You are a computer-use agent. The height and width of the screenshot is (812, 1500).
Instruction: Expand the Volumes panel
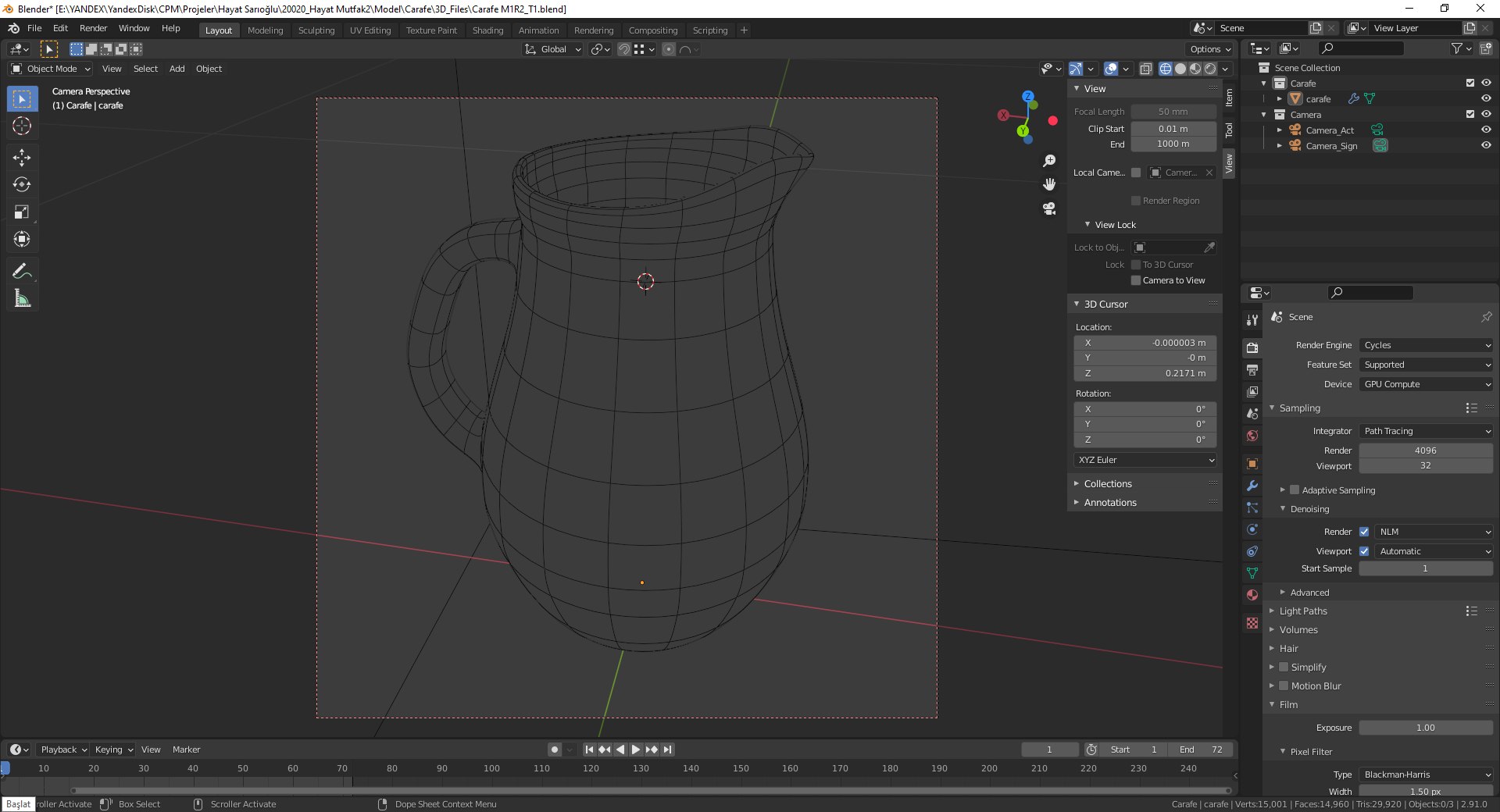pyautogui.click(x=1298, y=630)
